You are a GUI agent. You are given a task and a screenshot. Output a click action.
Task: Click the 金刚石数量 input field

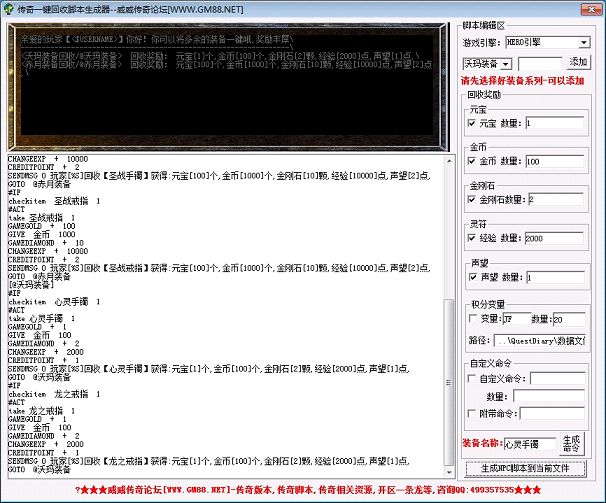(556, 199)
